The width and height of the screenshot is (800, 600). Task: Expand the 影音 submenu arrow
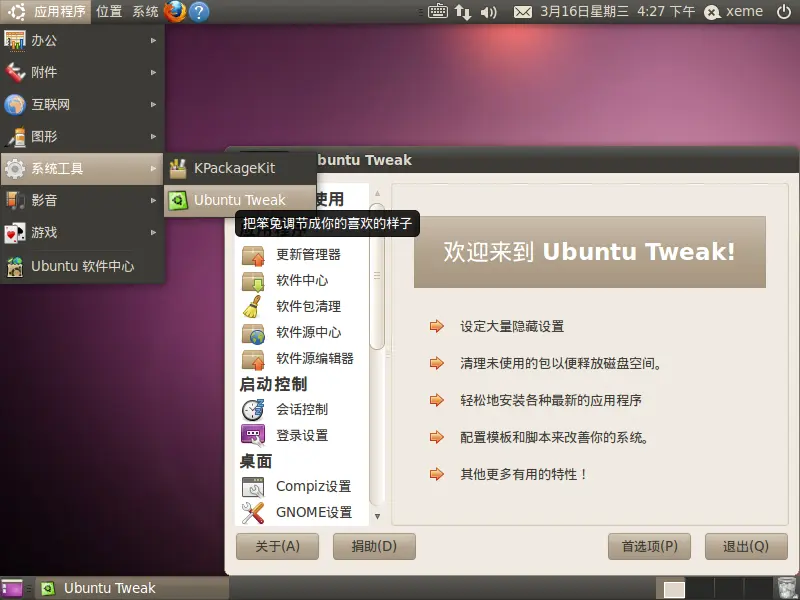point(154,201)
